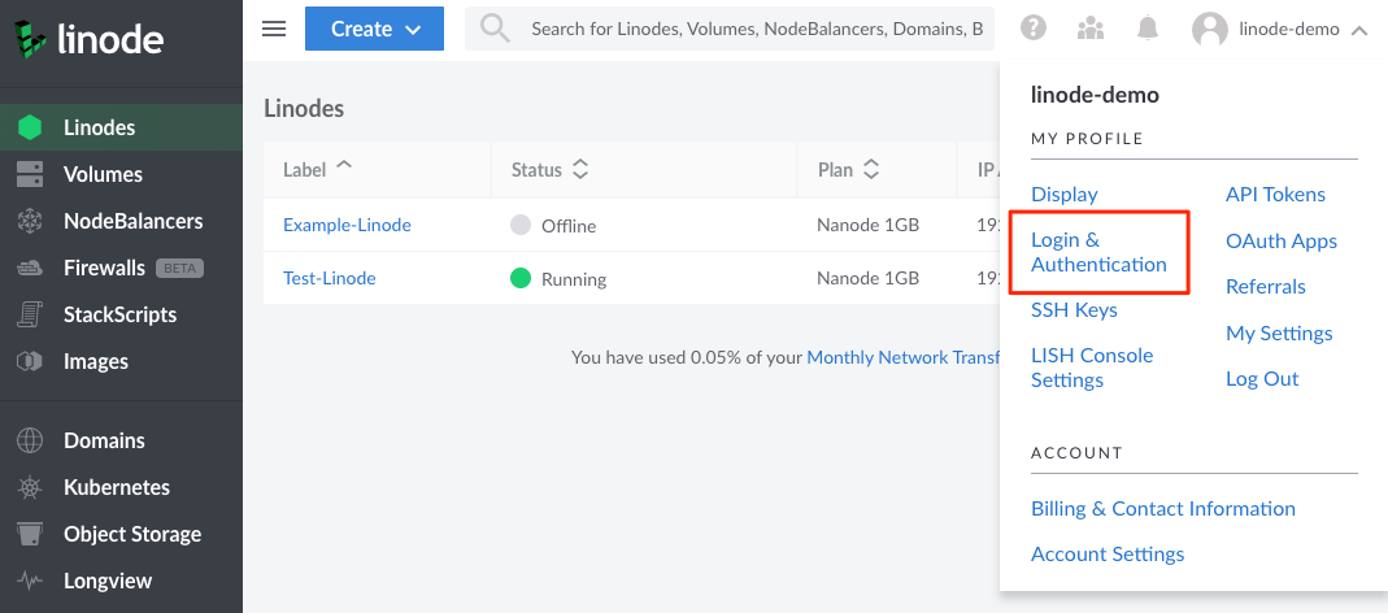1388x613 pixels.
Task: Click the Linode logo in sidebar
Action: point(89,39)
